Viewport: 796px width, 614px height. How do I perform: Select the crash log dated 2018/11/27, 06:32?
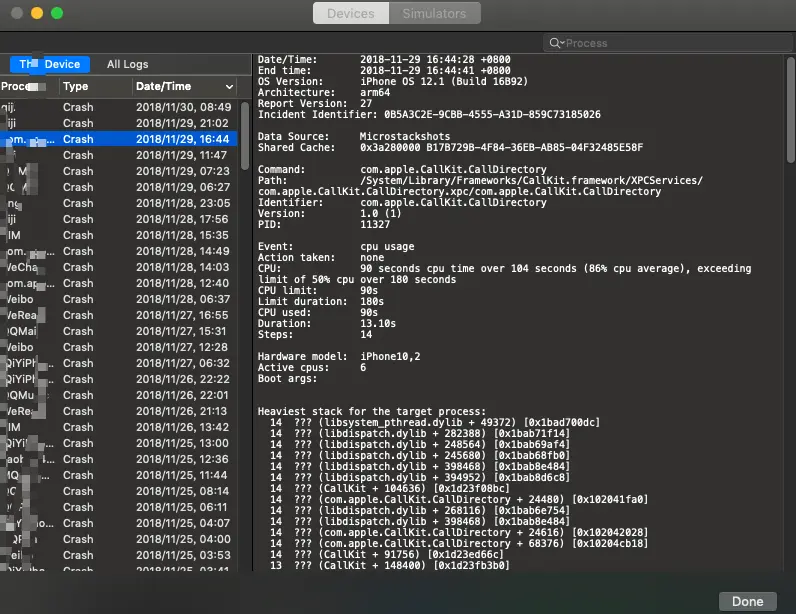[x=119, y=363]
